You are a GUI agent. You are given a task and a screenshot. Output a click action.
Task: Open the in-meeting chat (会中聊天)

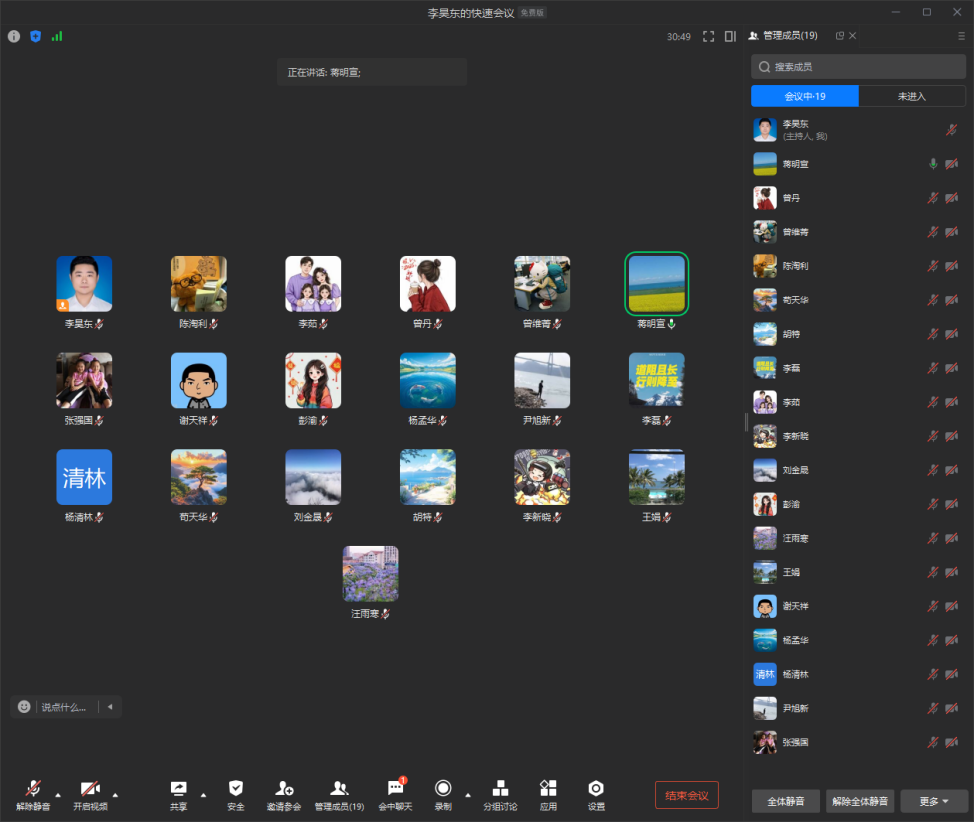tap(395, 794)
